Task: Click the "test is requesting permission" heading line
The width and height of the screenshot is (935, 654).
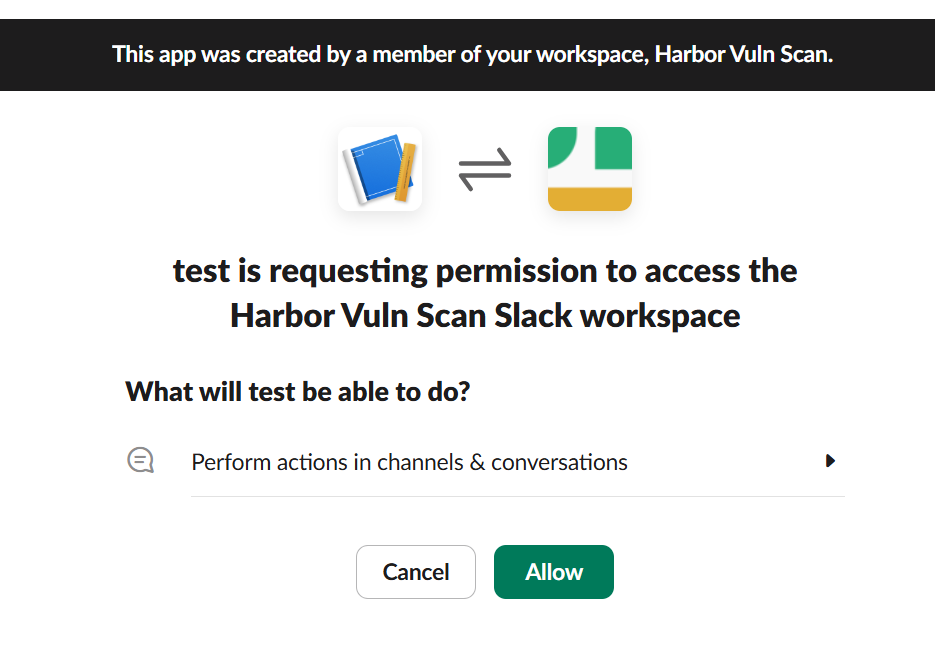Action: [485, 271]
